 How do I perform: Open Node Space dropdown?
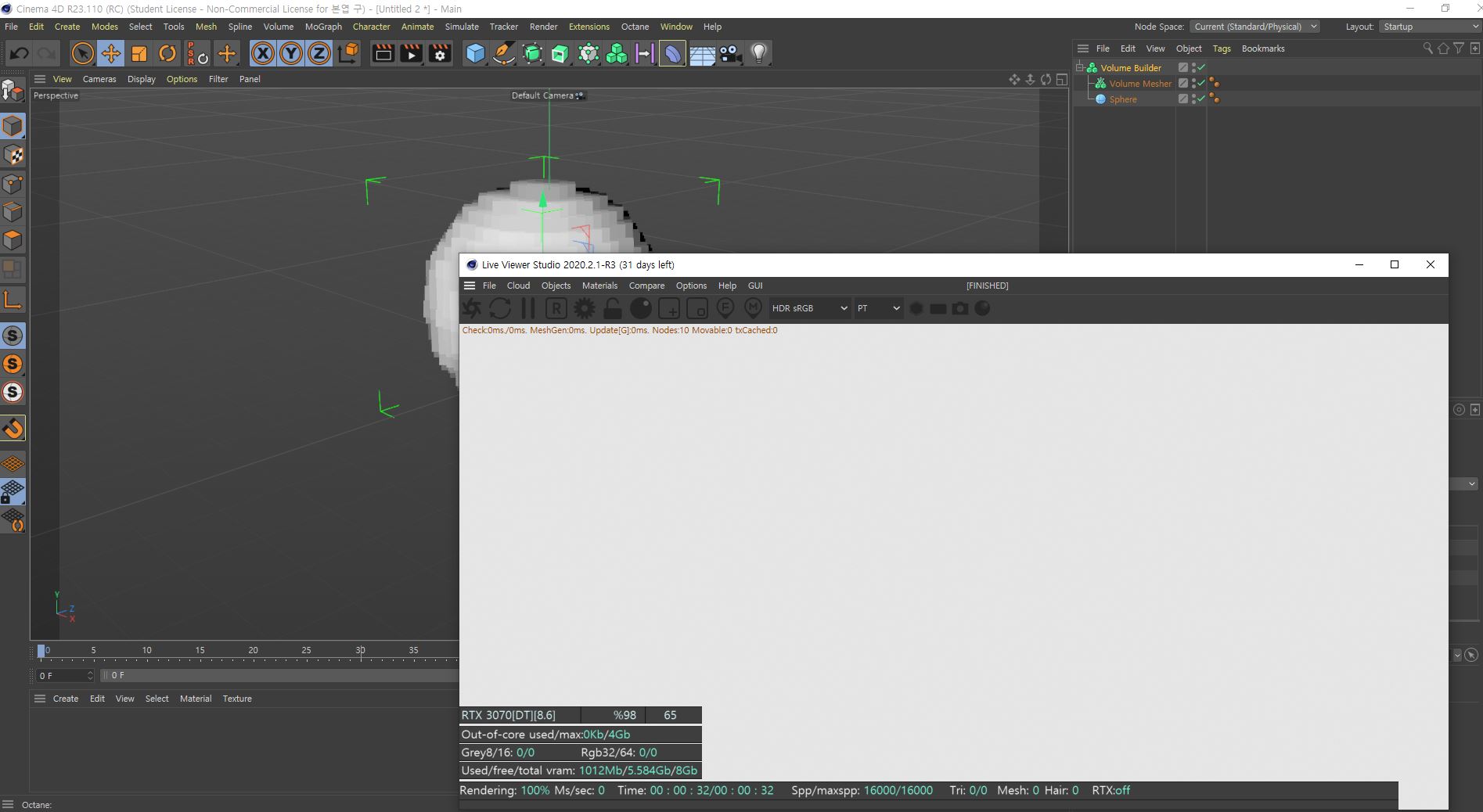tap(1254, 27)
